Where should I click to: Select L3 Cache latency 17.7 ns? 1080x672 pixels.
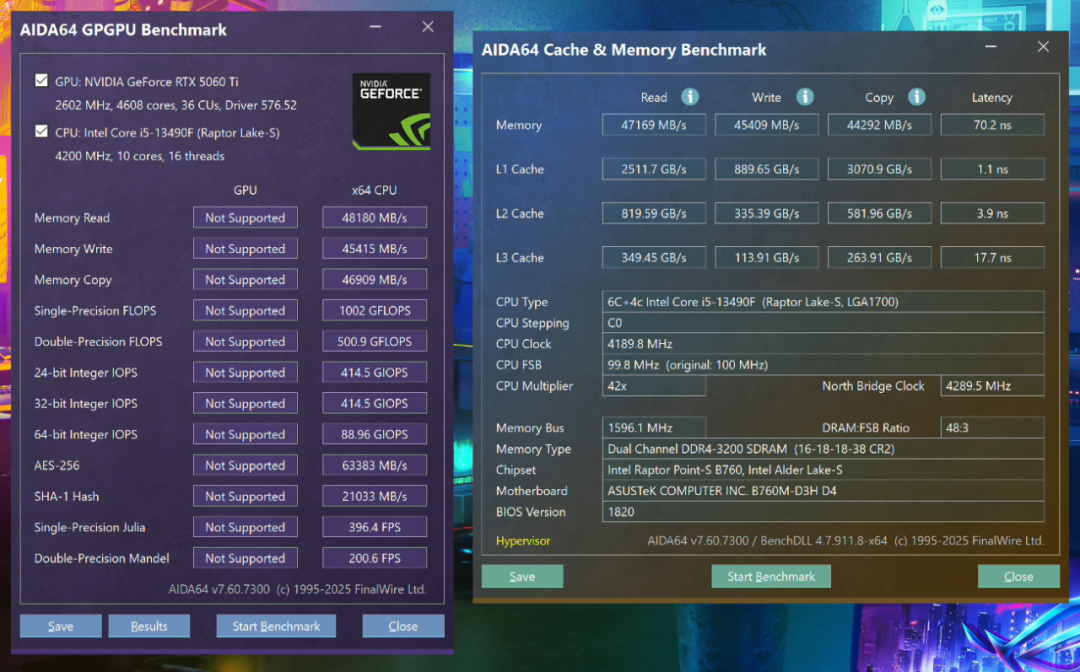(x=993, y=258)
